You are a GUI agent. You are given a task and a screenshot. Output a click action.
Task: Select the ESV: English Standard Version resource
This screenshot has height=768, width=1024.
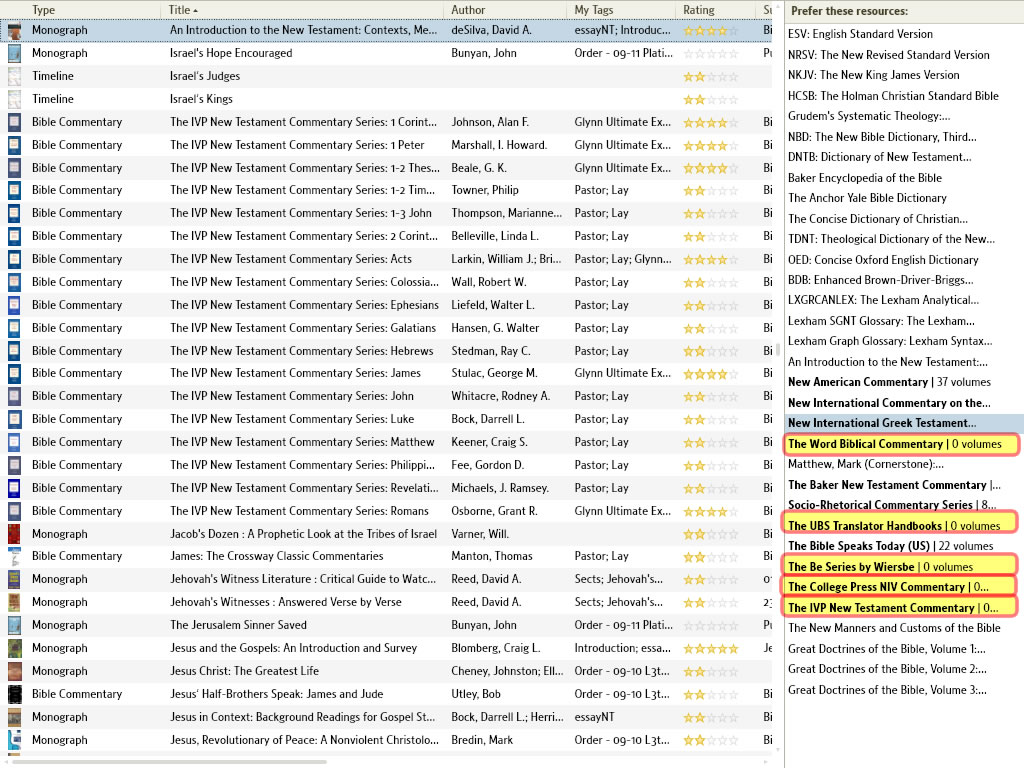860,34
